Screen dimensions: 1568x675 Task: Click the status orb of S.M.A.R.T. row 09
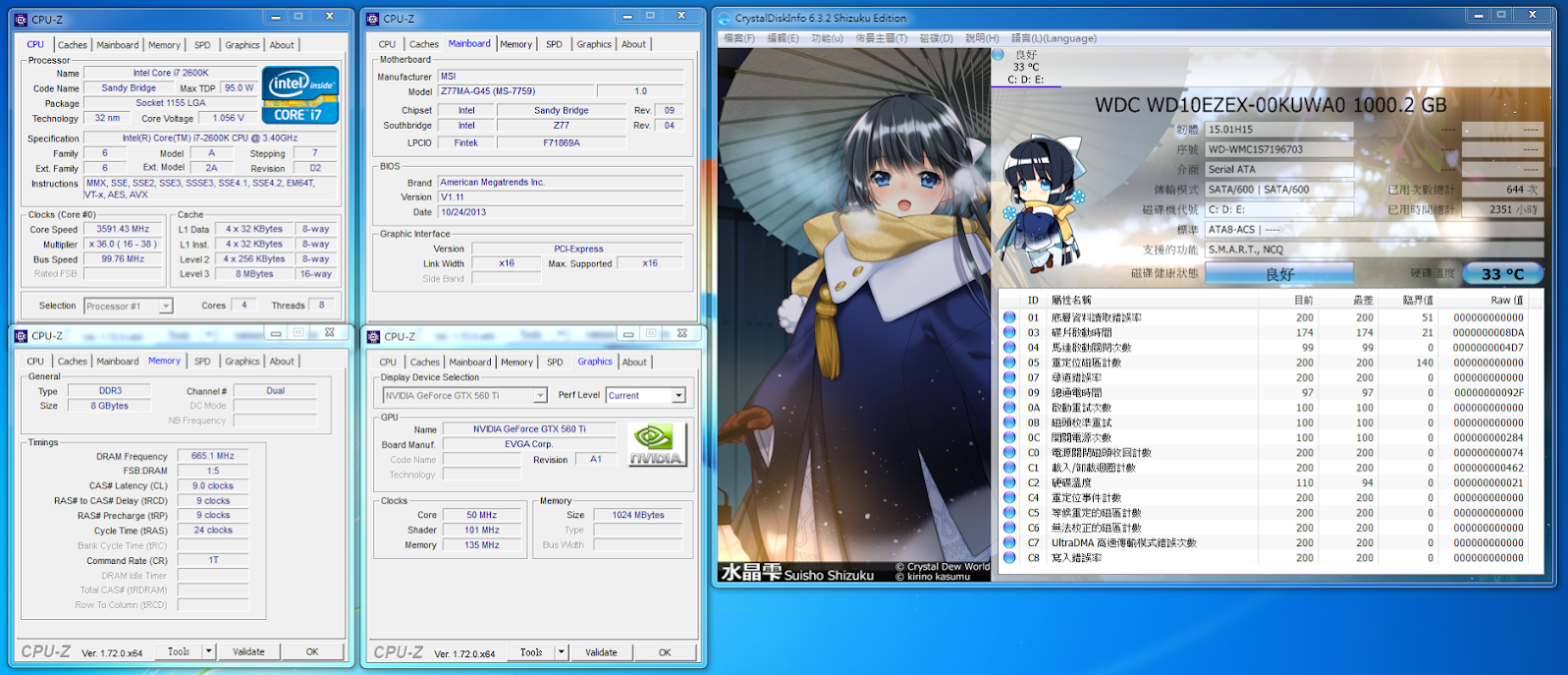pyautogui.click(x=1008, y=392)
